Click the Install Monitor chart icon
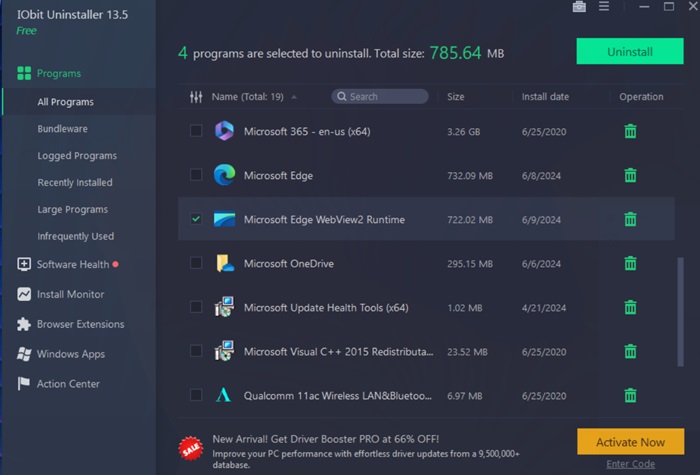Screen dimensions: 700x475 (24, 294)
